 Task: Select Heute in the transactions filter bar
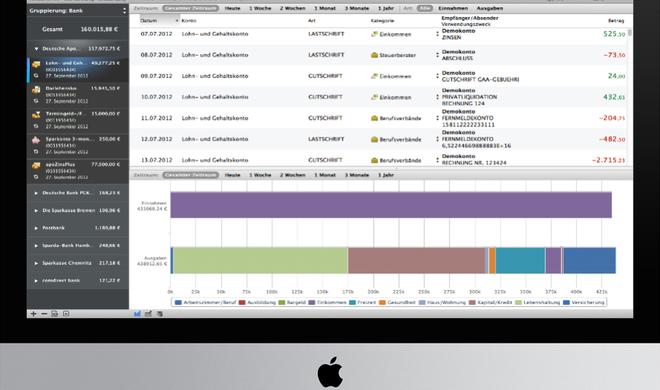232,8
